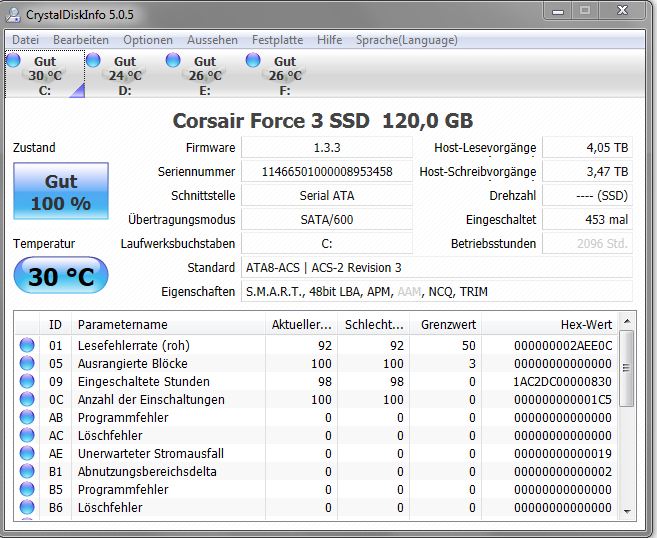This screenshot has height=538, width=657.
Task: Open the Festplatte menu
Action: [x=277, y=40]
